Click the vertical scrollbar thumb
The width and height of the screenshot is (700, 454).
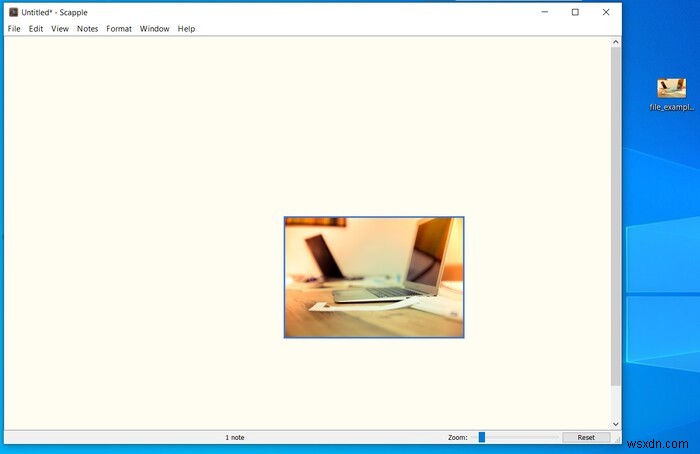(616, 217)
